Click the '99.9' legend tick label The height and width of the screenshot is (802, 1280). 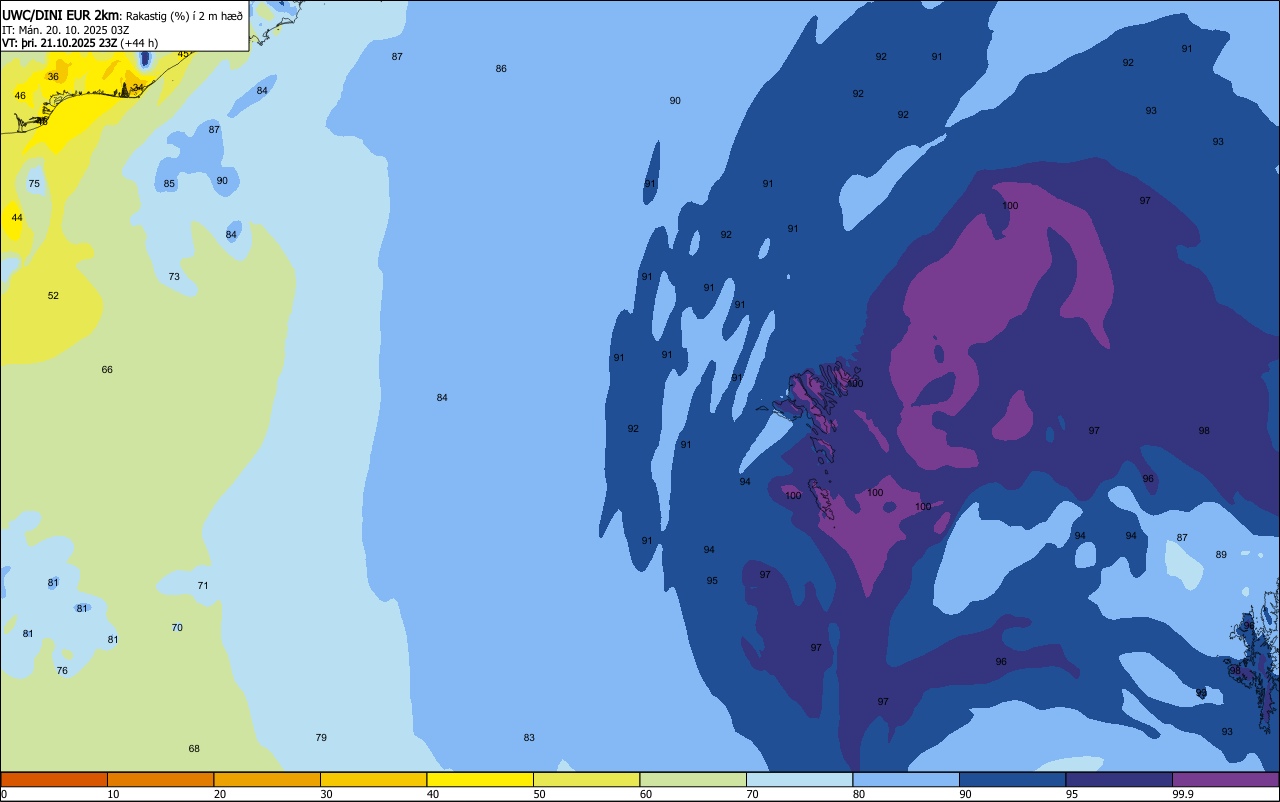1183,794
